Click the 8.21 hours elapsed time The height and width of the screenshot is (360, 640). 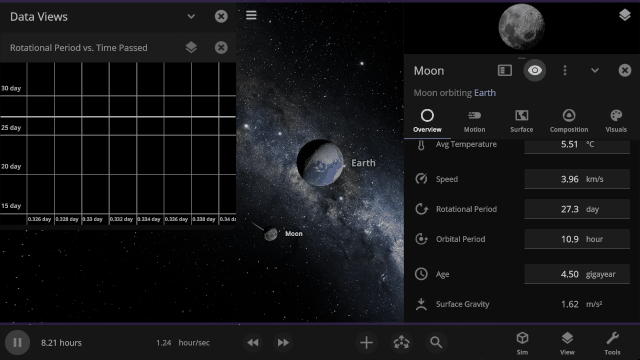click(x=61, y=343)
